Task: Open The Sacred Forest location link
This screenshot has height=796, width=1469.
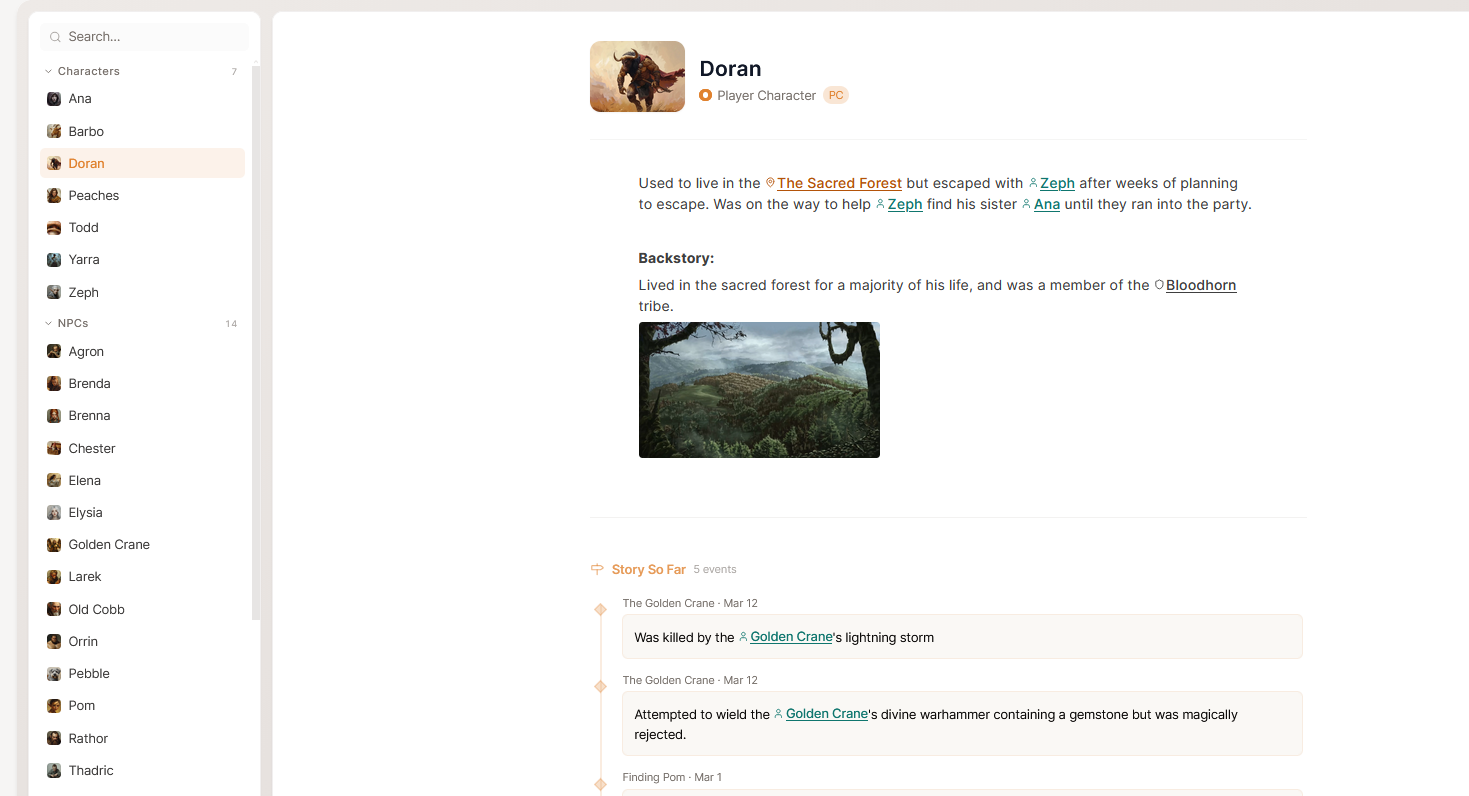Action: pos(839,183)
